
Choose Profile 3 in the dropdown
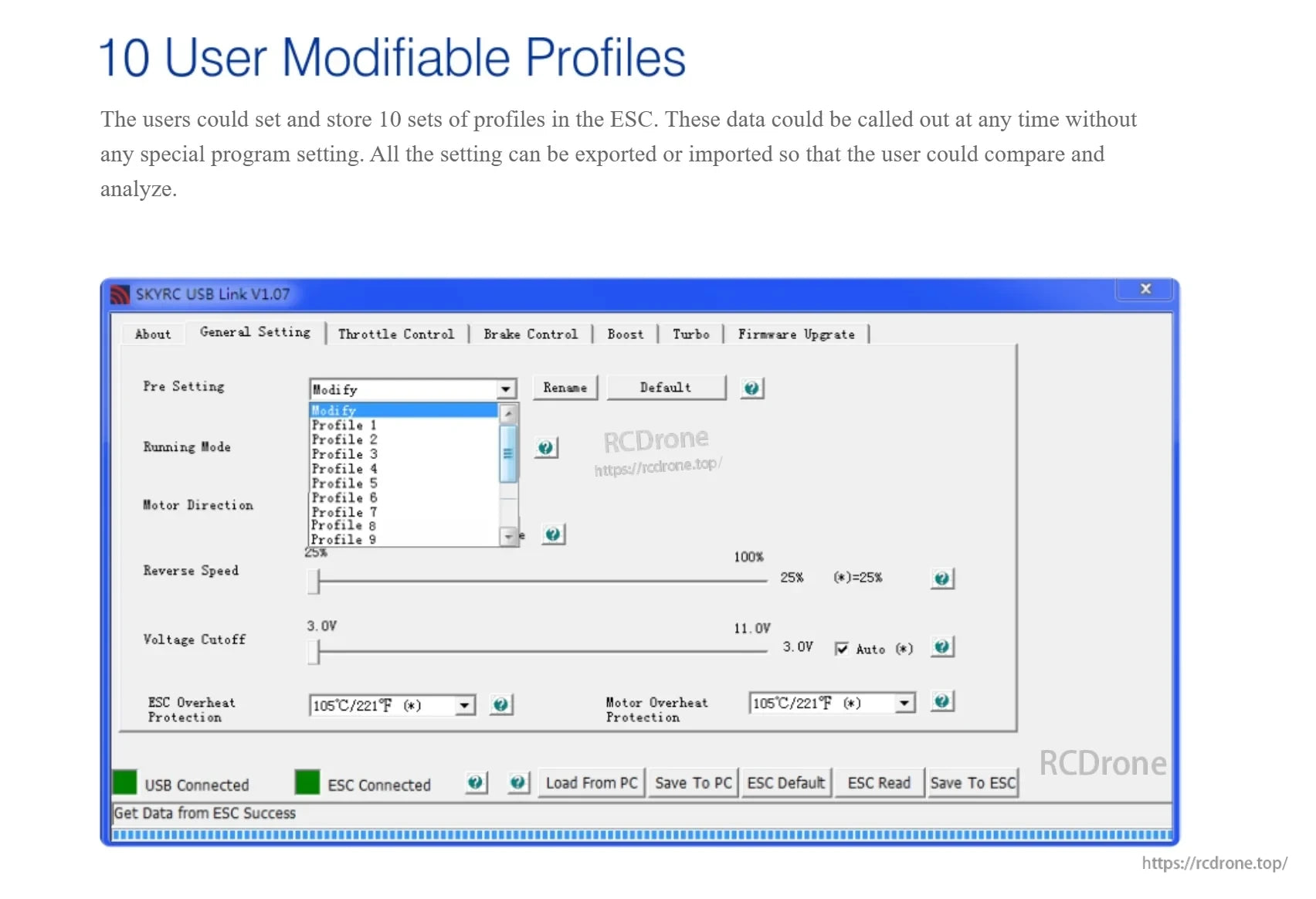click(403, 454)
